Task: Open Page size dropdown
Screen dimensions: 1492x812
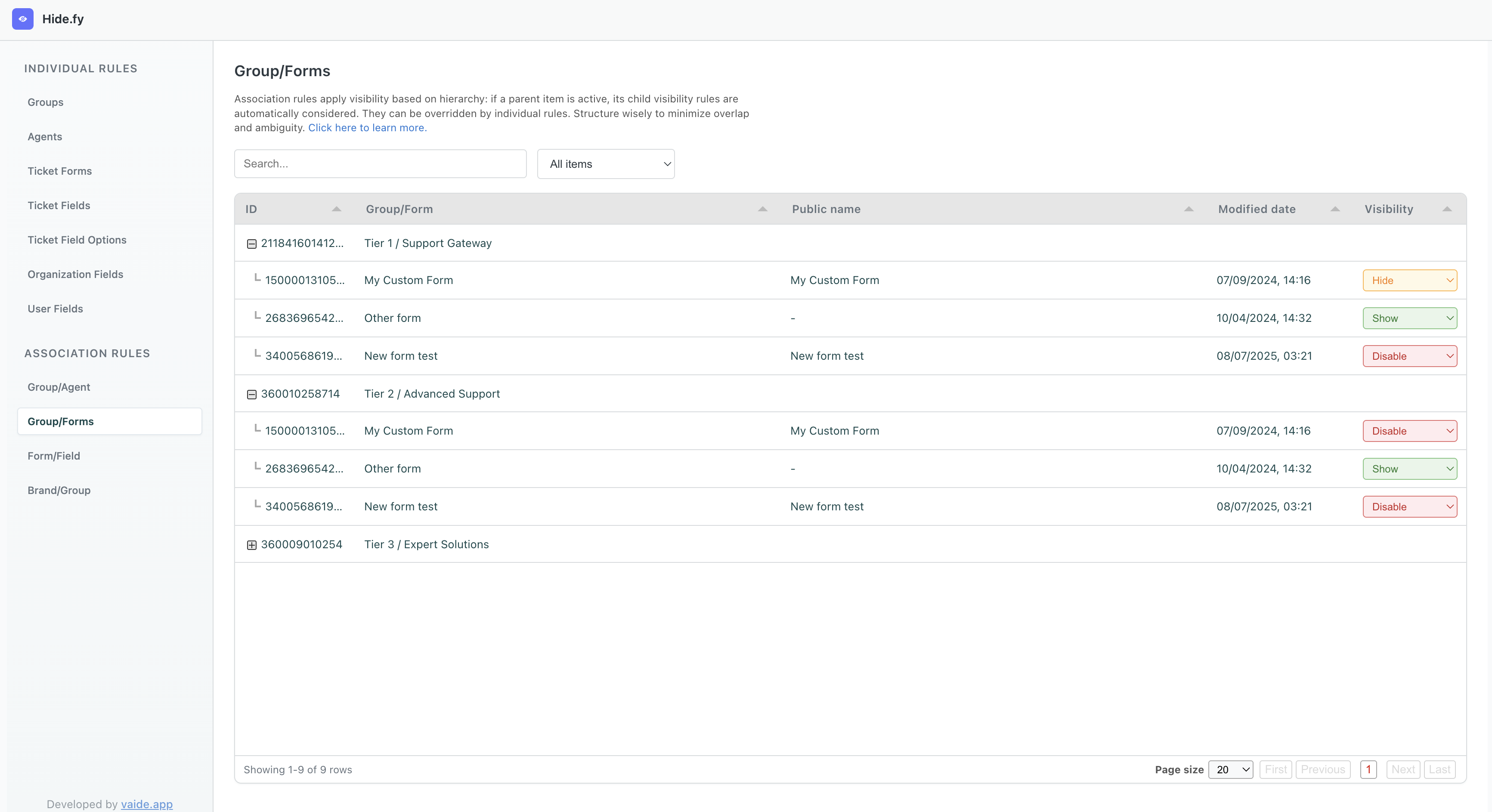Action: 1230,769
